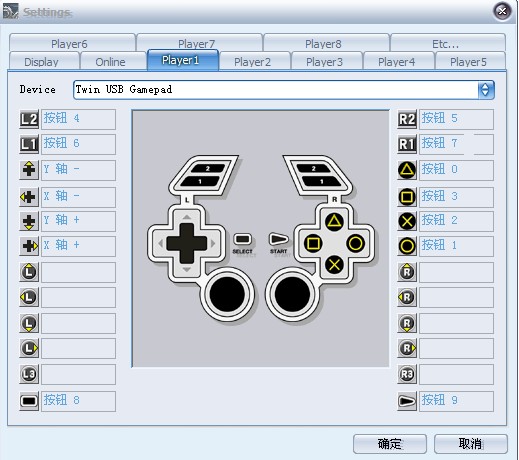Click the L1 mapping field showing 按钮 6
519x460 pixels.
(x=78, y=144)
